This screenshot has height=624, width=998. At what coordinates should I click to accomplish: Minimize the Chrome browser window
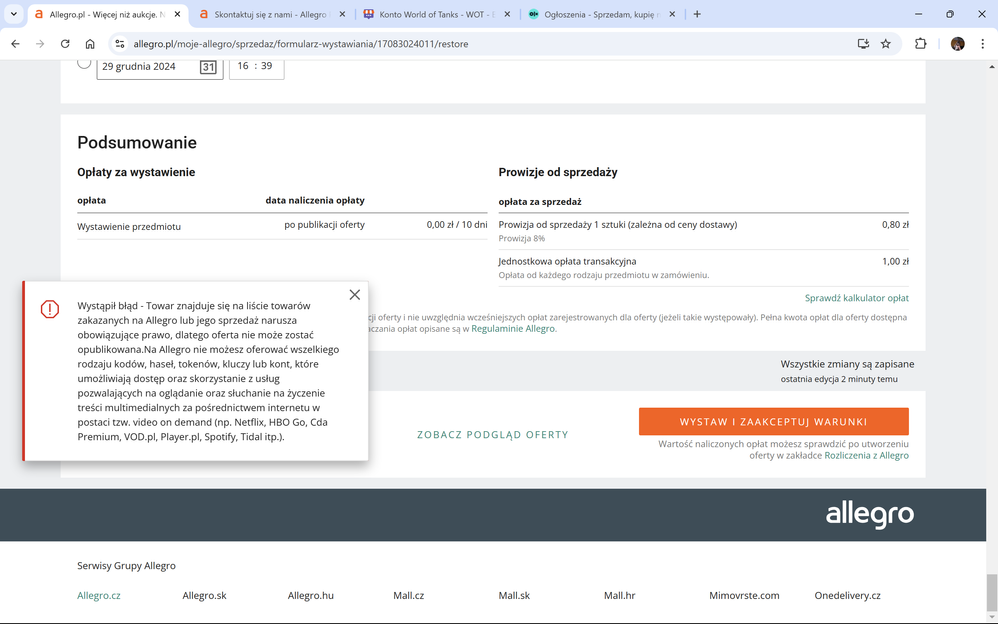point(918,14)
